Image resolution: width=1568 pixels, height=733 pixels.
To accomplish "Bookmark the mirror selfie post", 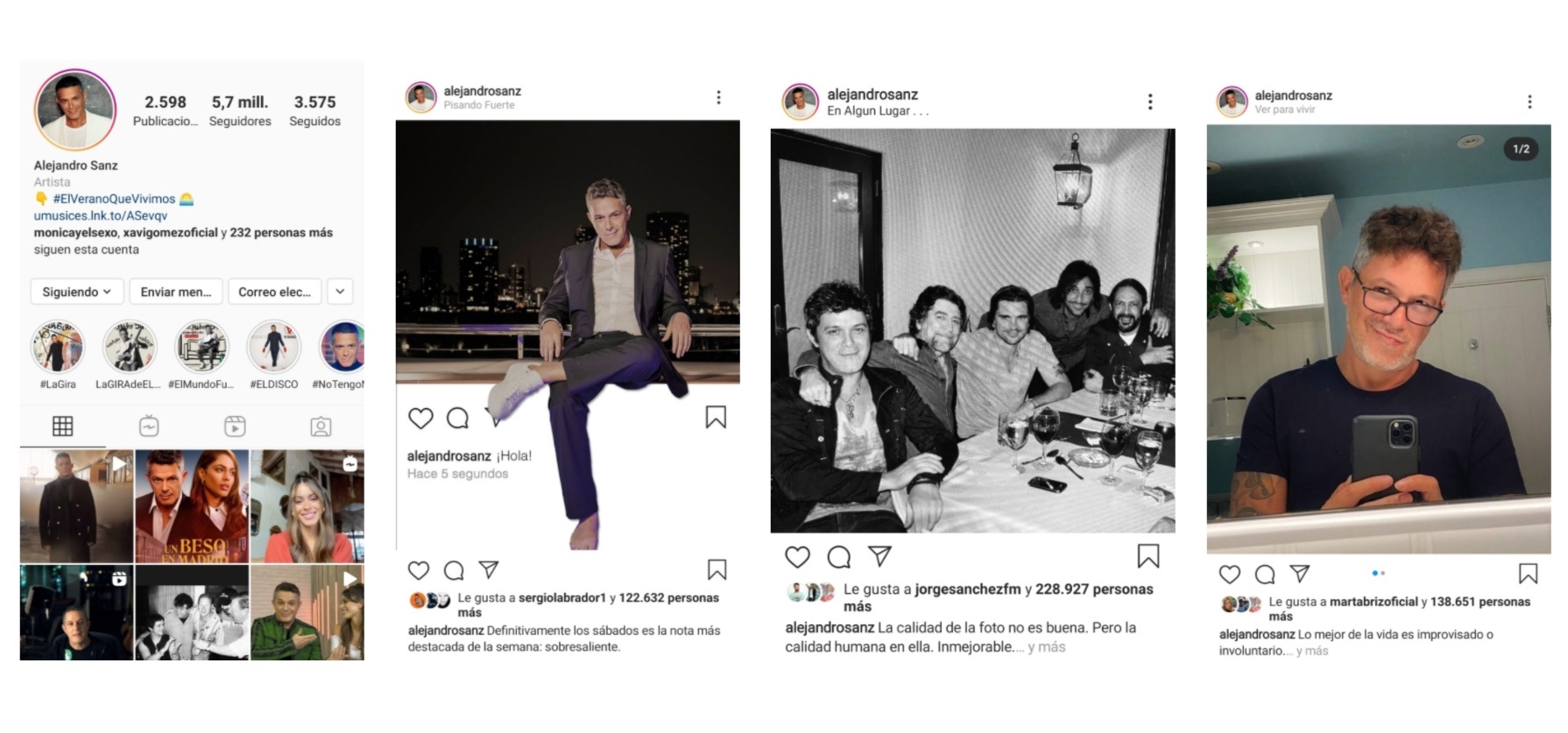I will 1528,574.
